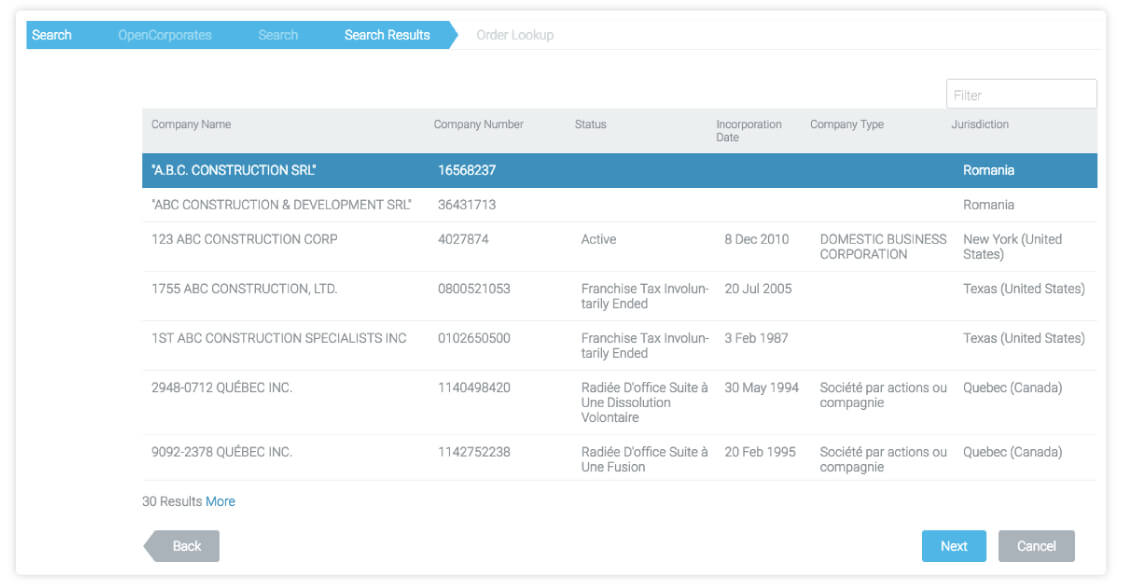This screenshot has width=1121, height=584.
Task: Go to the first Search breadcrumb step
Action: point(51,35)
